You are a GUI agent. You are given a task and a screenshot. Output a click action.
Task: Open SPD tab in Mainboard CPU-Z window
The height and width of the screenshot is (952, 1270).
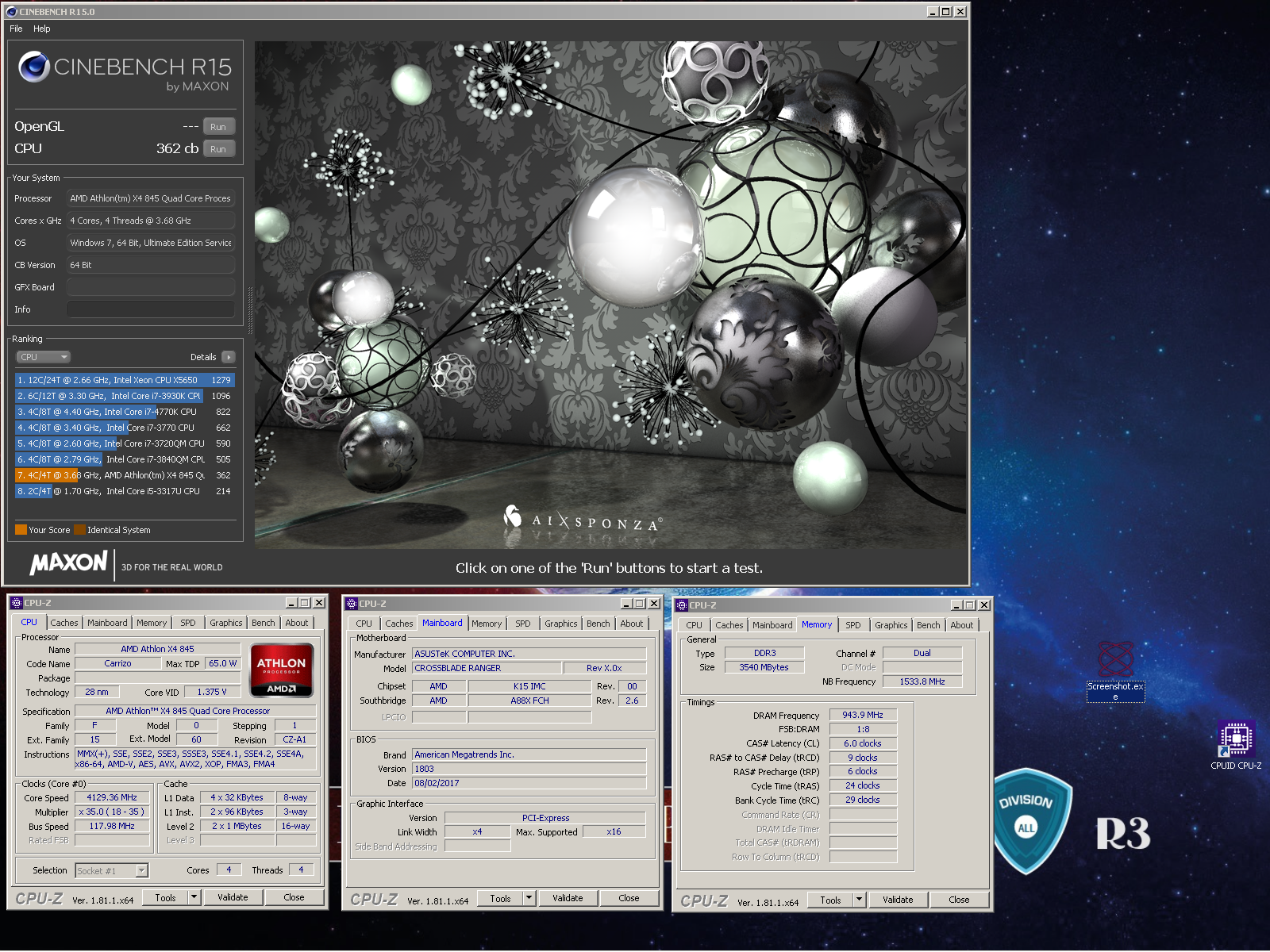(x=523, y=624)
